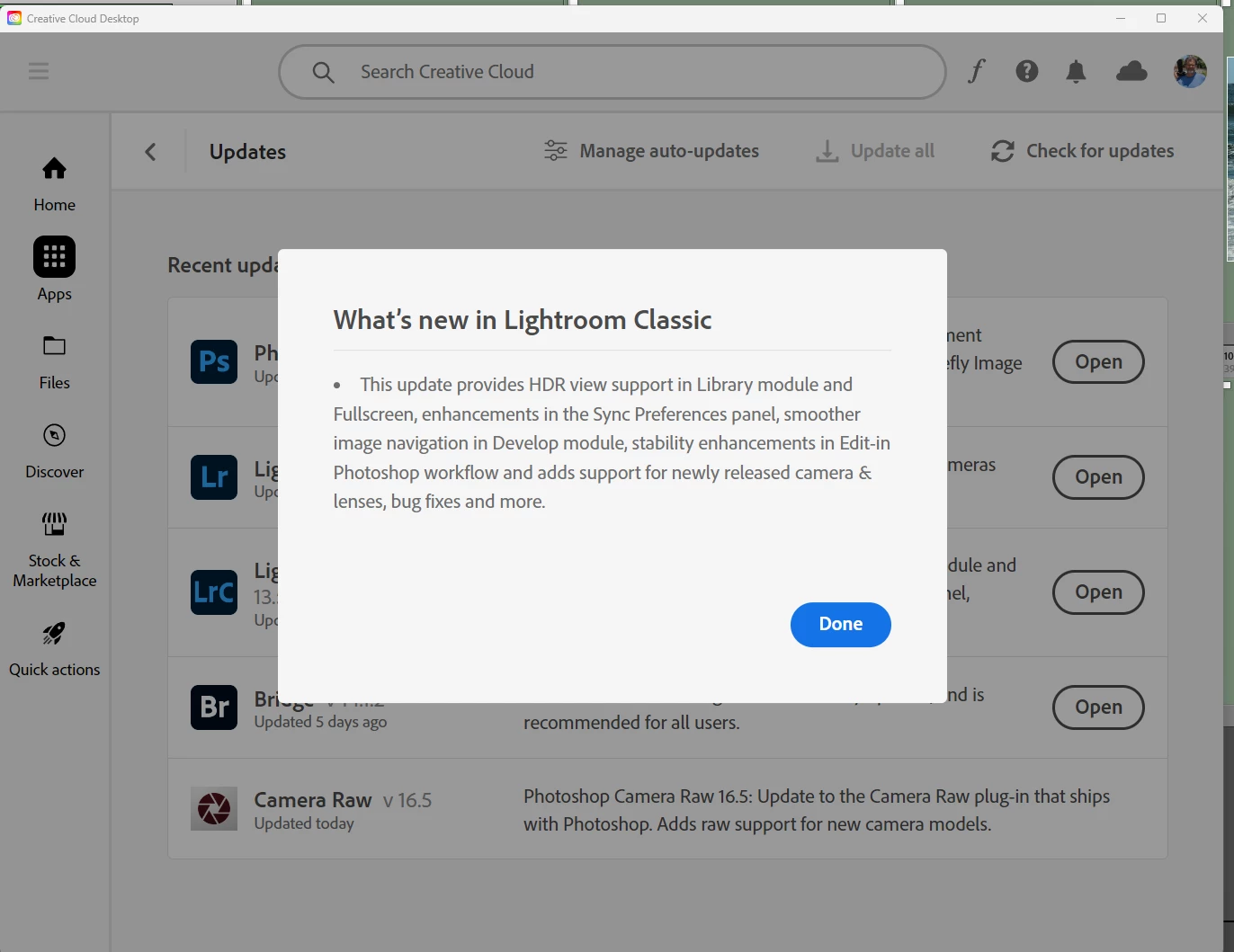
Task: Open Photoshop via its Open button
Action: tap(1098, 361)
